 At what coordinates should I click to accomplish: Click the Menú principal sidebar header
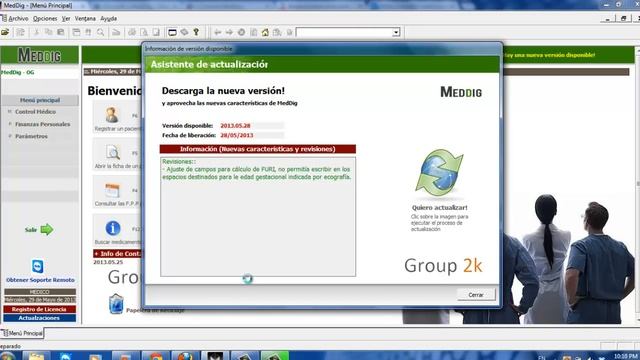[x=40, y=100]
